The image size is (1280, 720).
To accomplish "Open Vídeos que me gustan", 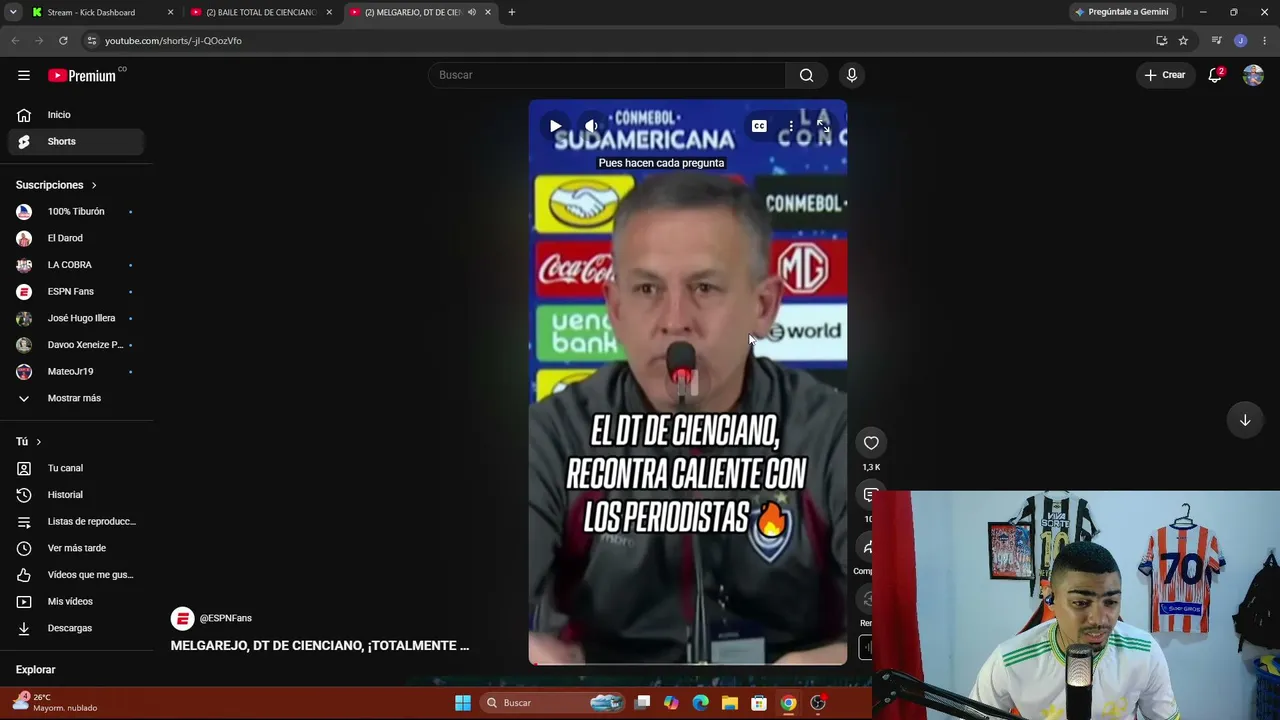I will point(76,575).
